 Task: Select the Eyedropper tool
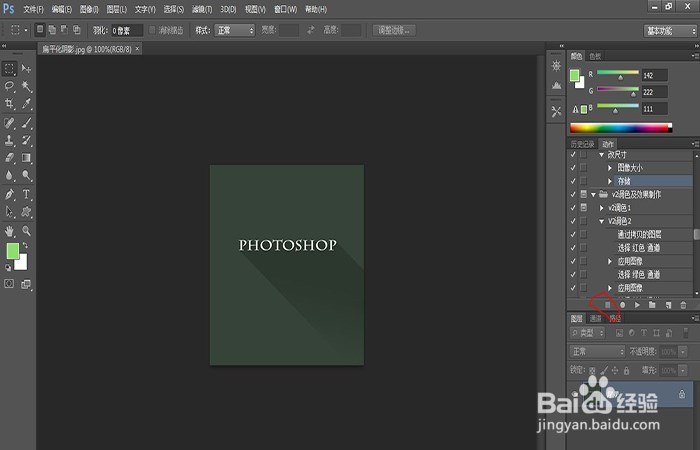[x=26, y=104]
